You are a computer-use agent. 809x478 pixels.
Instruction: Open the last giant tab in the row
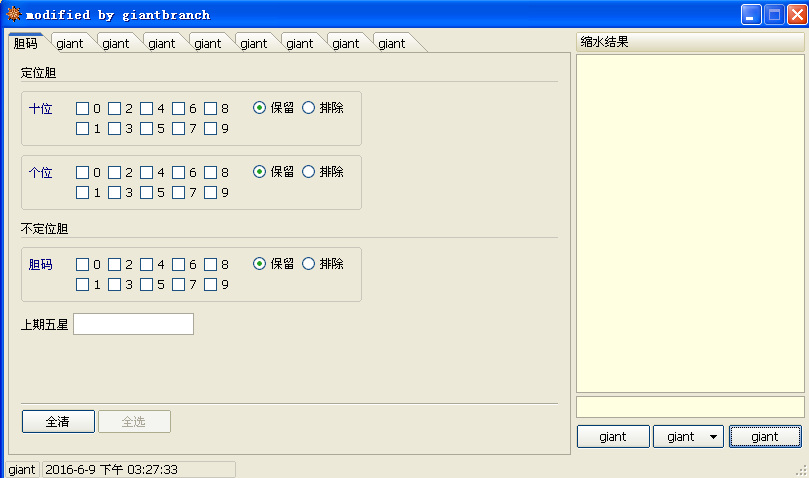coord(392,43)
